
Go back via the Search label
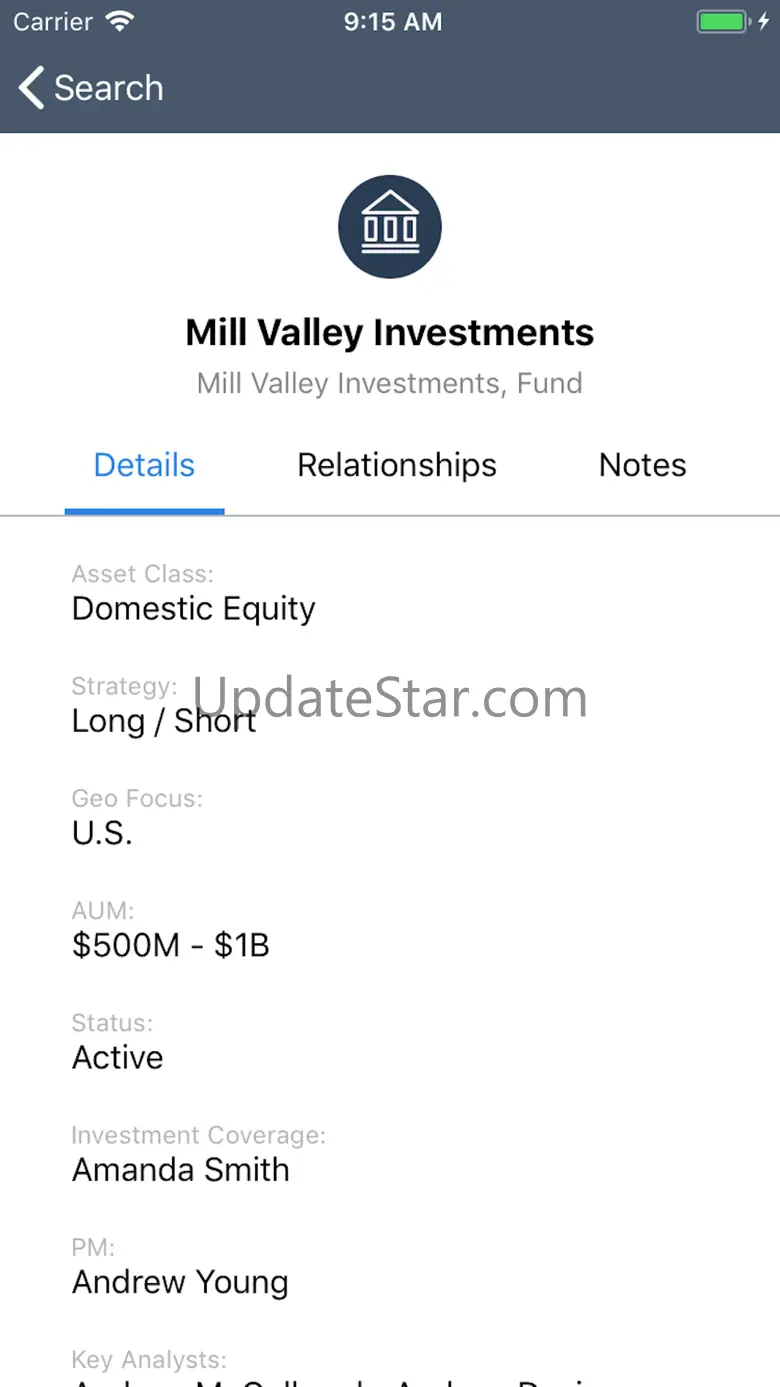[x=108, y=88]
